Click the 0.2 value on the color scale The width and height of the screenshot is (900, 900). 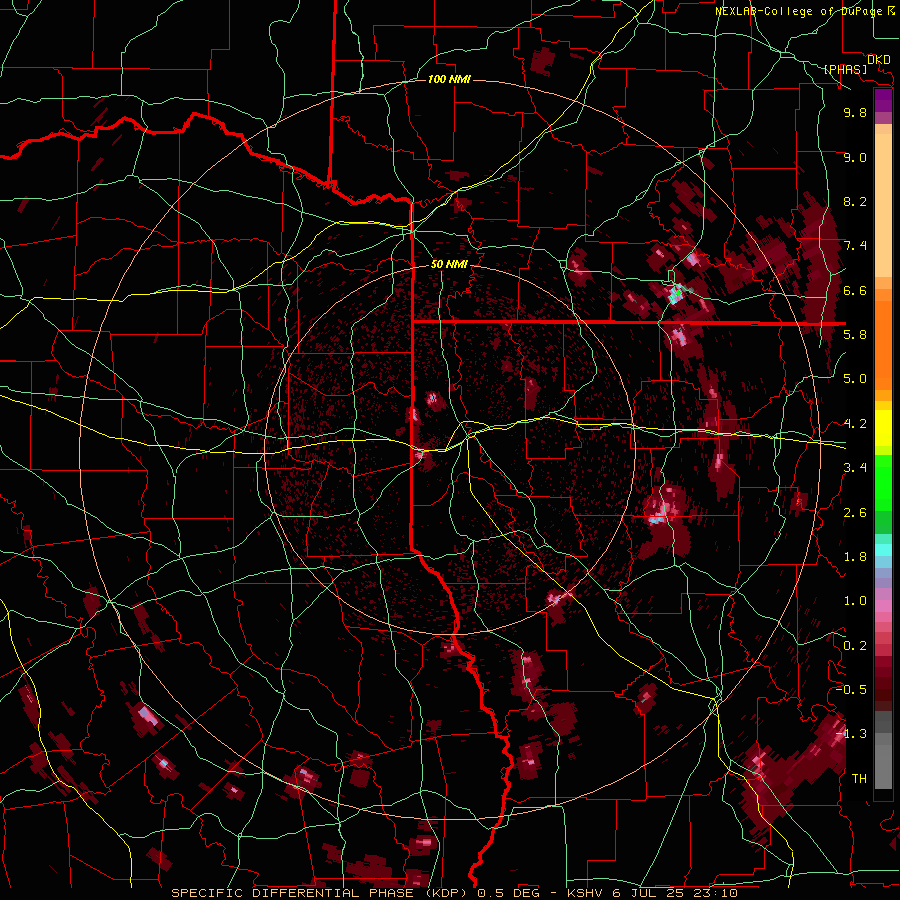pyautogui.click(x=855, y=646)
